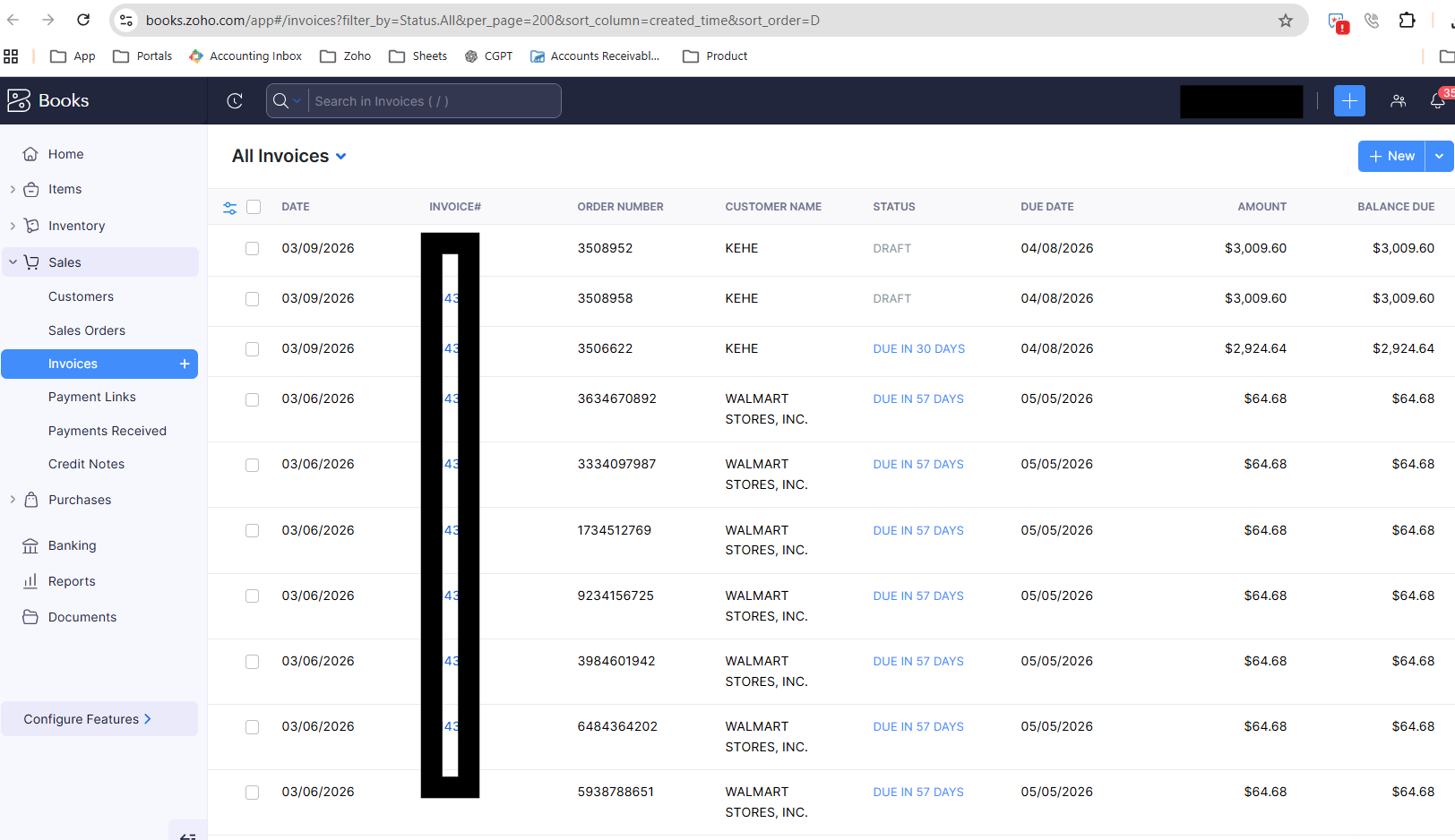
Task: Open the notifications bell
Action: coord(1437,101)
